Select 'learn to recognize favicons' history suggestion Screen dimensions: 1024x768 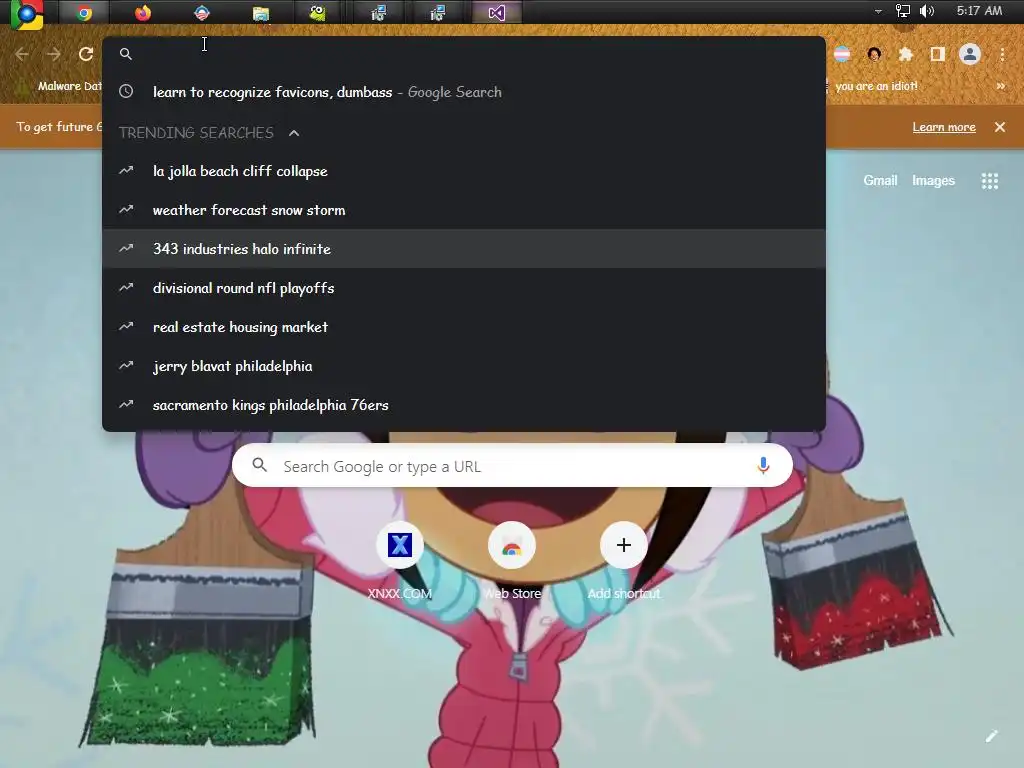pos(464,92)
